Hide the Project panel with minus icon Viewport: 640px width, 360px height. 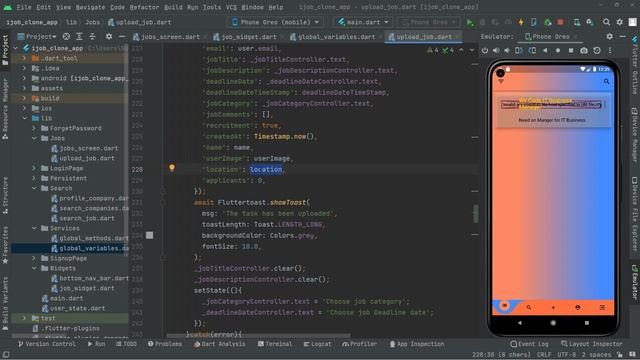[x=122, y=36]
